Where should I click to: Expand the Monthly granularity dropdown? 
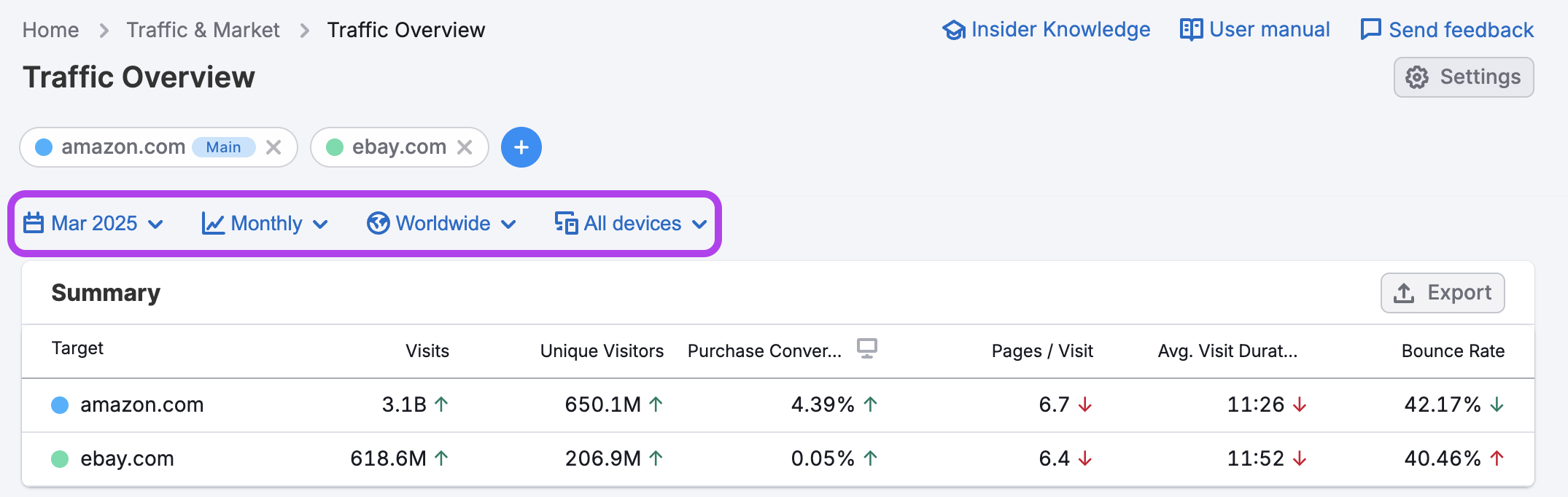coord(265,223)
